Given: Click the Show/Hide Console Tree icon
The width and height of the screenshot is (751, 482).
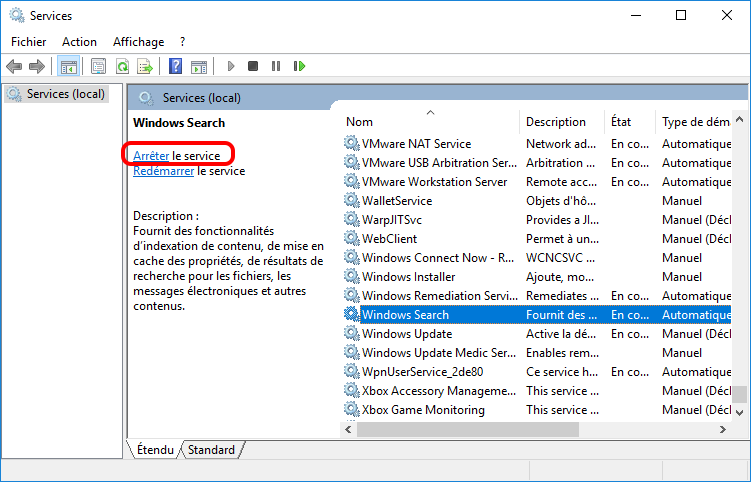Looking at the screenshot, I should pyautogui.click(x=69, y=67).
